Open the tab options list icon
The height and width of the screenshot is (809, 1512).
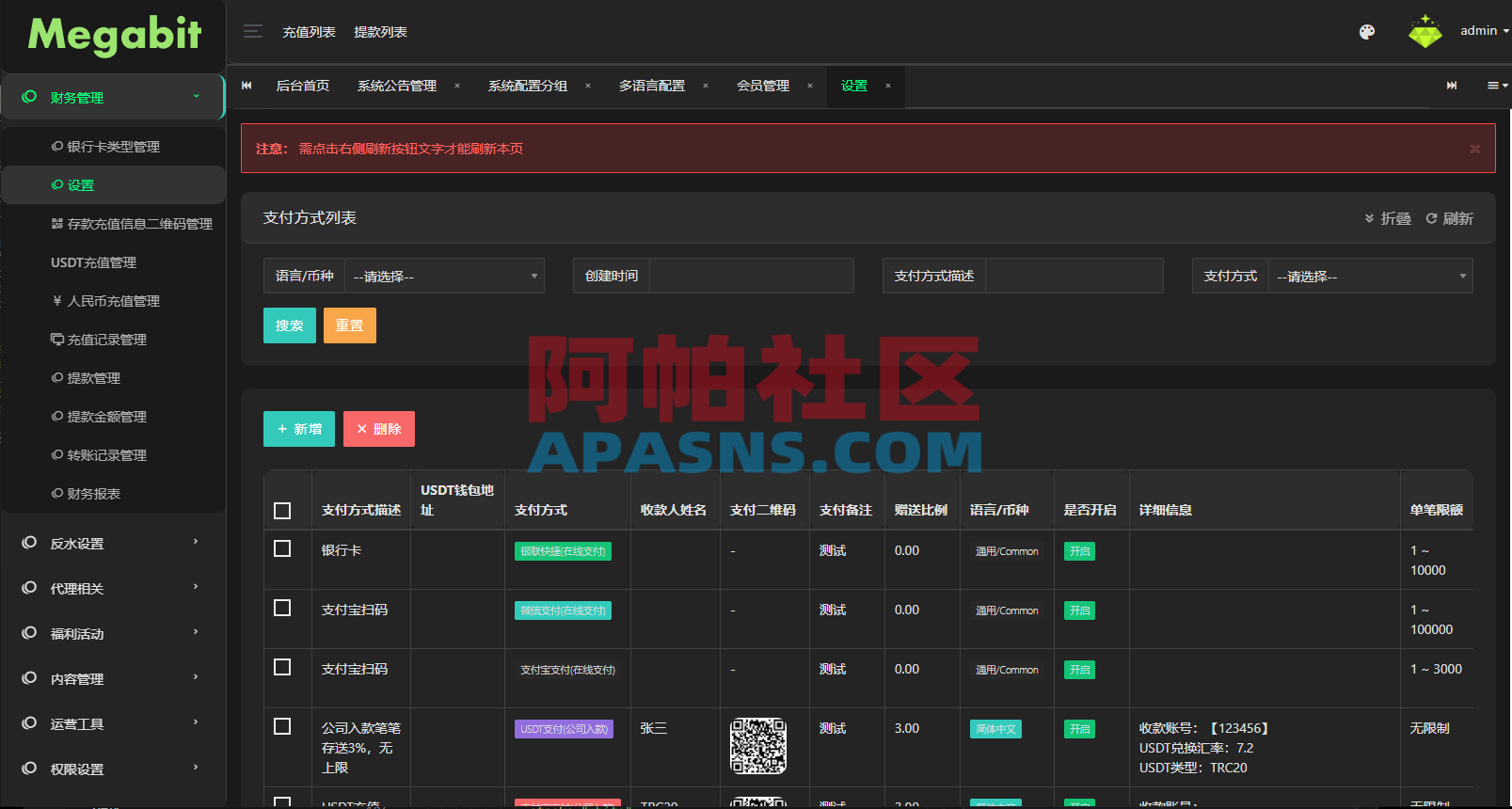click(1497, 86)
